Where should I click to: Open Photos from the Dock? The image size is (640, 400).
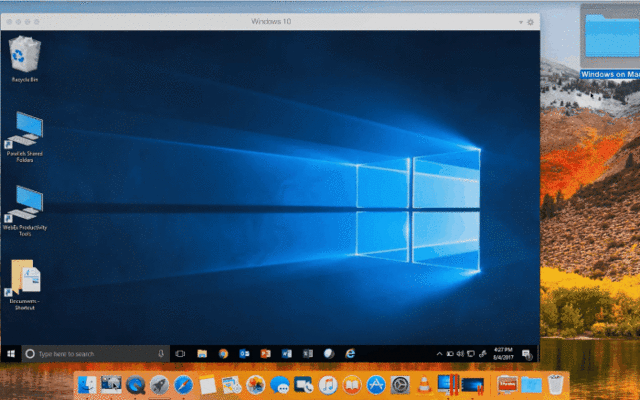[256, 385]
